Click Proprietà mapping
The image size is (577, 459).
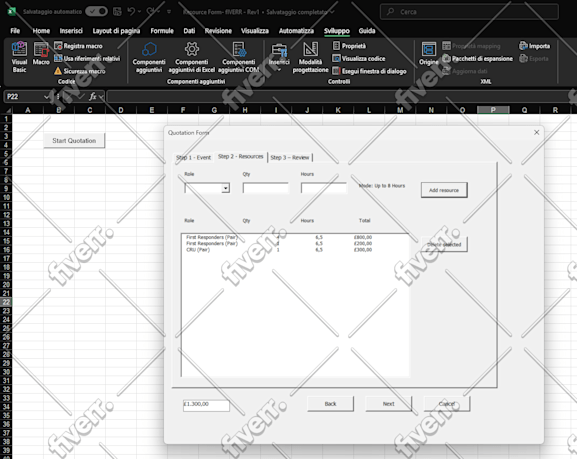471,46
